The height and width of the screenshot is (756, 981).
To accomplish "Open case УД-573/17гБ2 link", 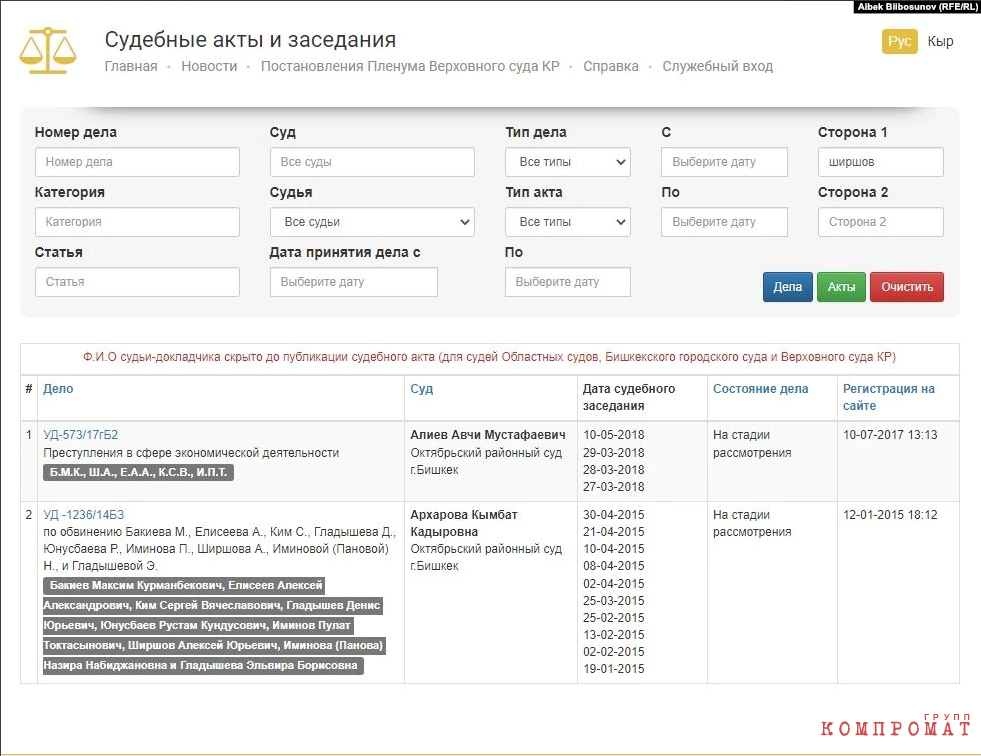I will 81,435.
